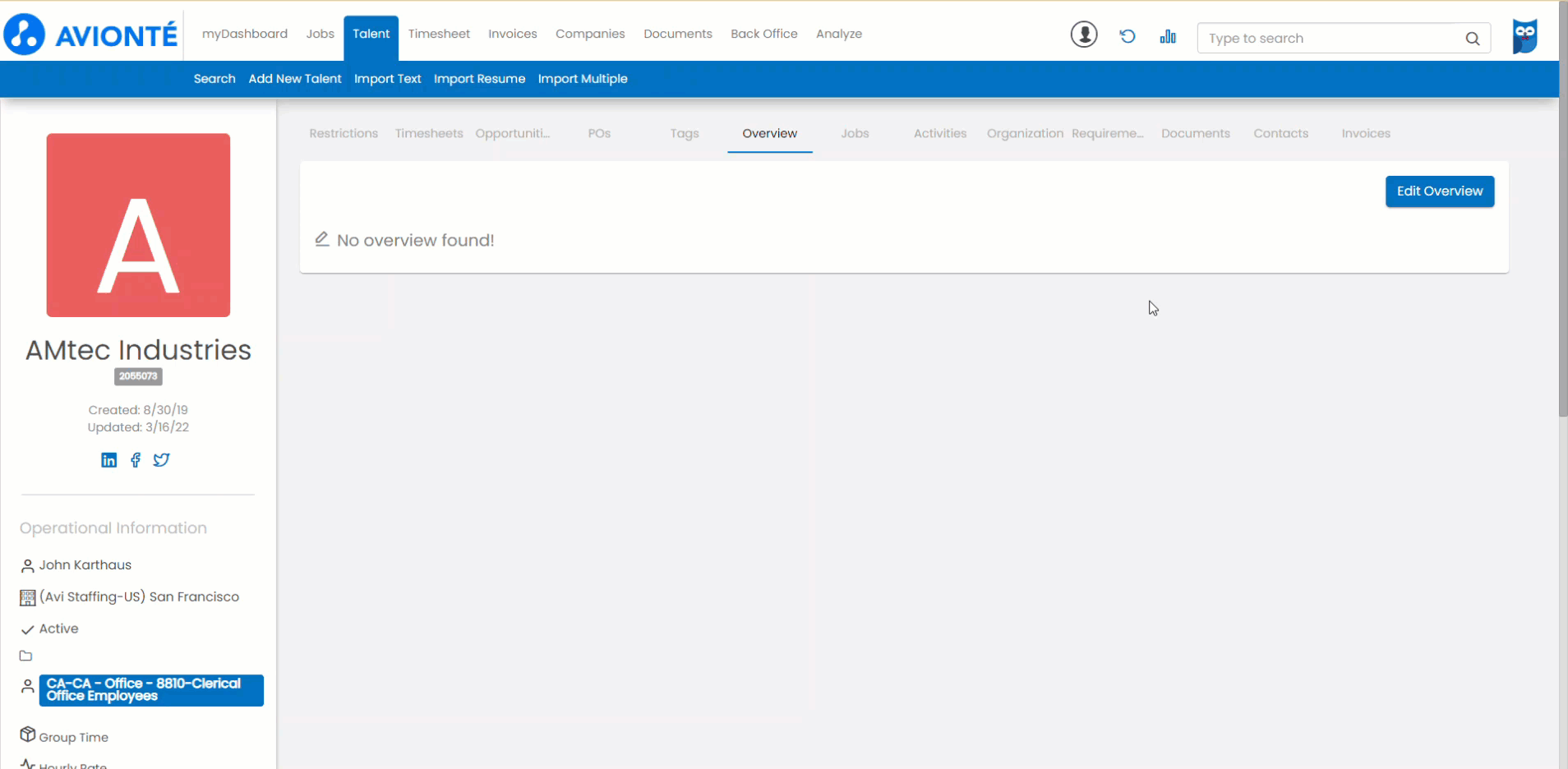Click the (Avi Staffing-US) San Francisco text
The height and width of the screenshot is (769, 1568).
(x=139, y=597)
